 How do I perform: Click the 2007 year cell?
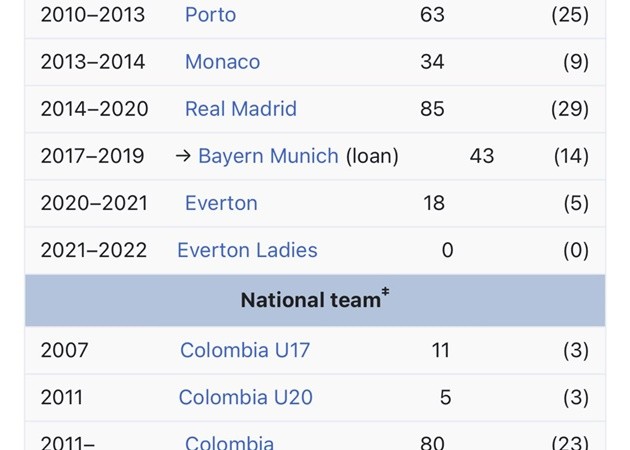(64, 350)
